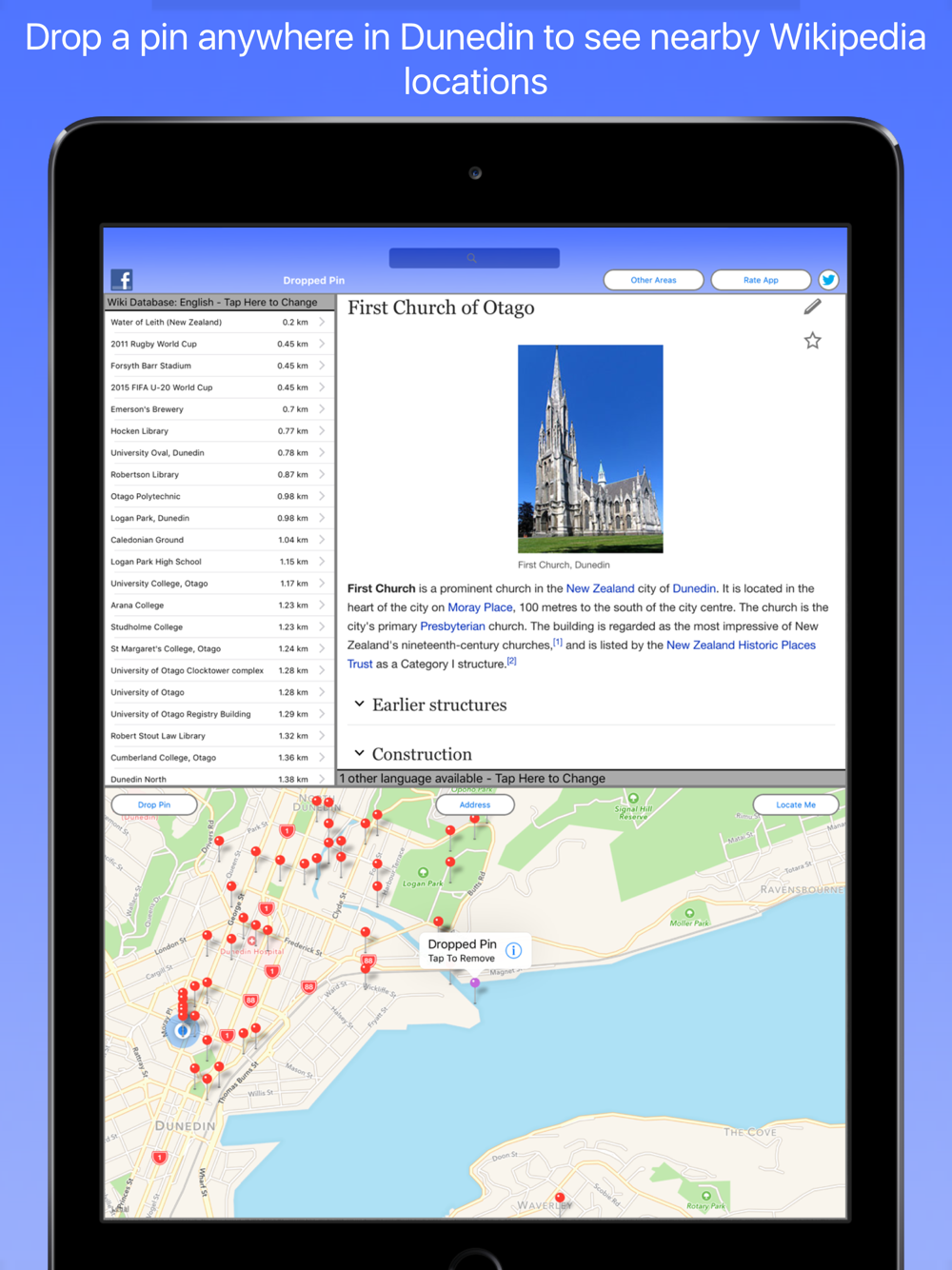Follow the Dunedin link in the article
The height and width of the screenshot is (1270, 952).
[694, 588]
